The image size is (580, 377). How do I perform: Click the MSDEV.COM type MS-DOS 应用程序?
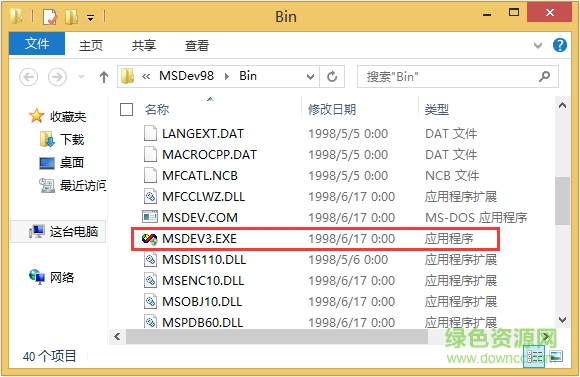(476, 218)
